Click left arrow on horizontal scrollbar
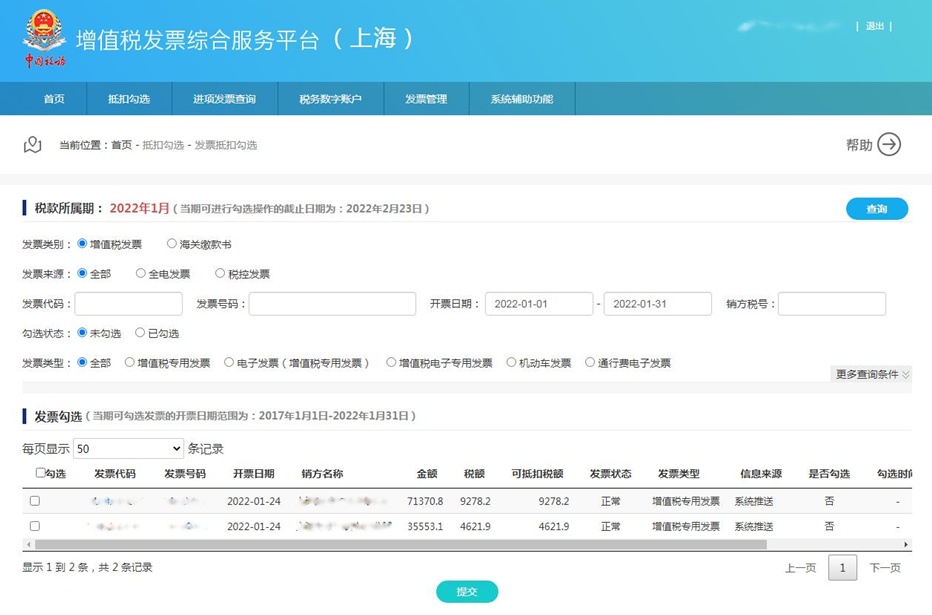Screen dimensions: 932x615 pos(28,545)
